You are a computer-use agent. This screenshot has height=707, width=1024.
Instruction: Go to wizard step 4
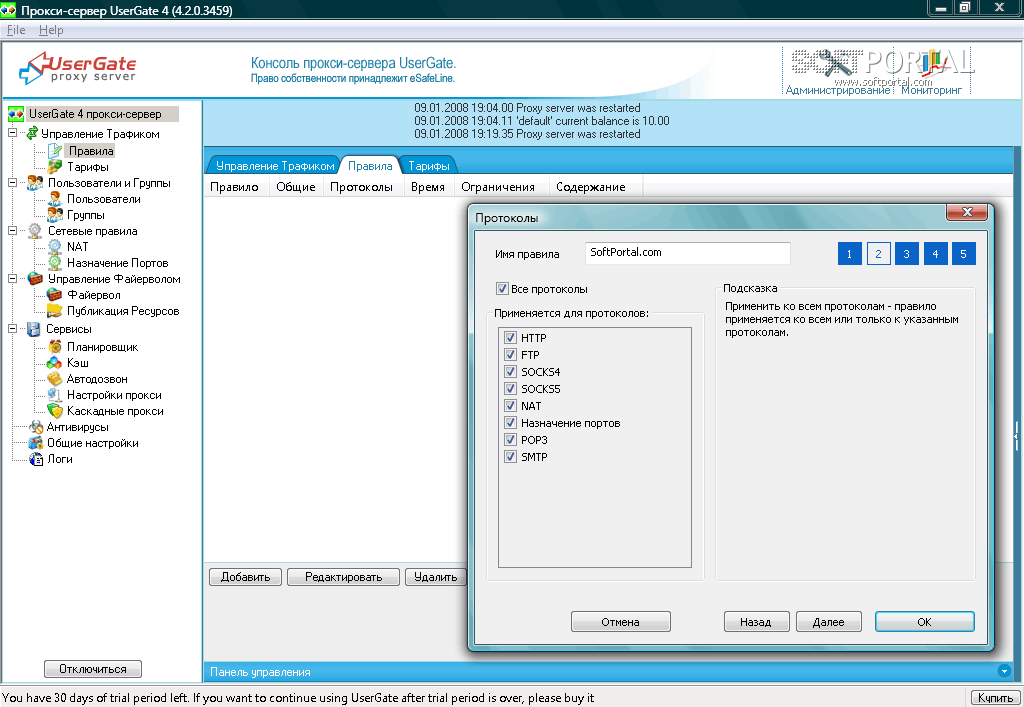pos(935,254)
